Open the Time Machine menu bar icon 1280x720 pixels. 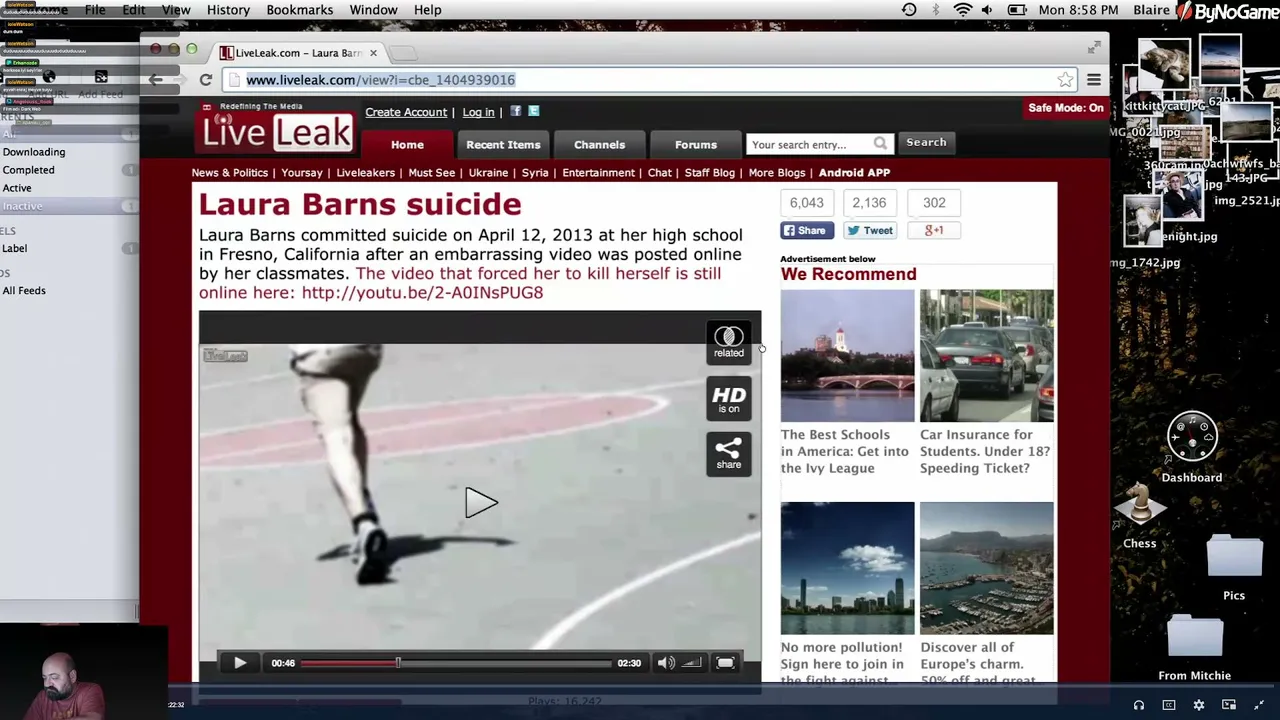[909, 10]
